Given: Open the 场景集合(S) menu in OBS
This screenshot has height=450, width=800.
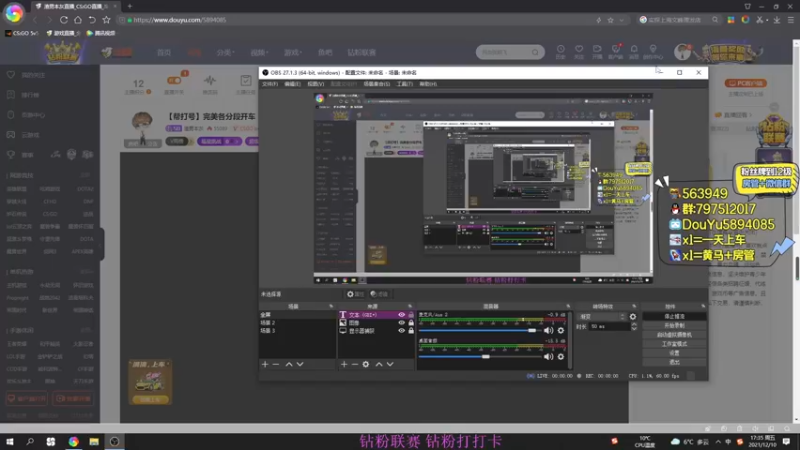Looking at the screenshot, I should tap(377, 84).
